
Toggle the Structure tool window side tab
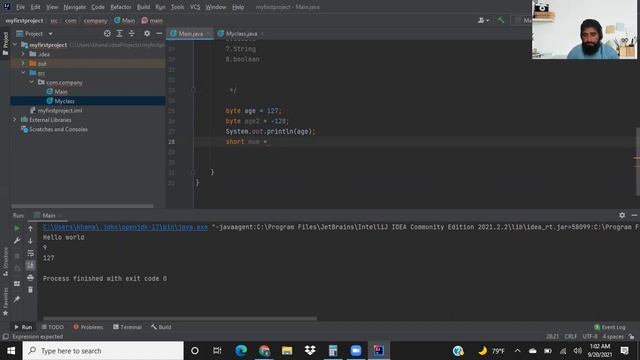tap(5, 262)
